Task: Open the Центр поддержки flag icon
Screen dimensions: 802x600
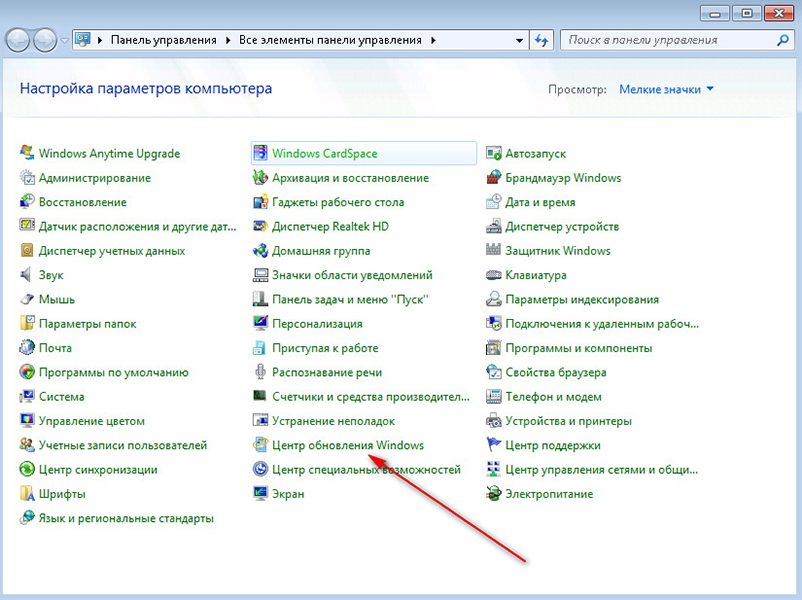Action: click(x=494, y=445)
